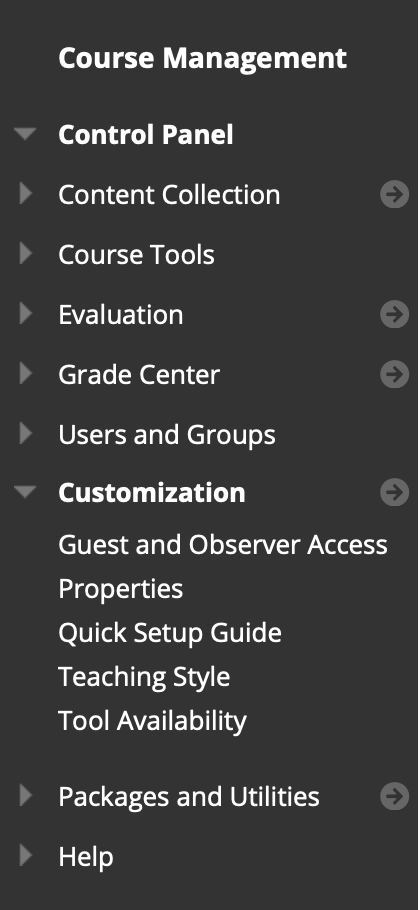Click the Evaluation go-arrow icon
Image resolution: width=420 pixels, height=910 pixels.
click(394, 315)
